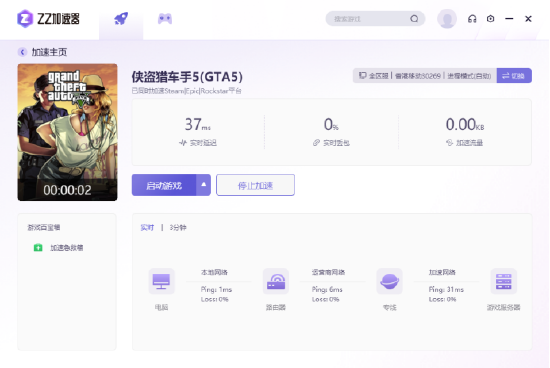Minimize the ZZ accelerator window

(x=509, y=19)
